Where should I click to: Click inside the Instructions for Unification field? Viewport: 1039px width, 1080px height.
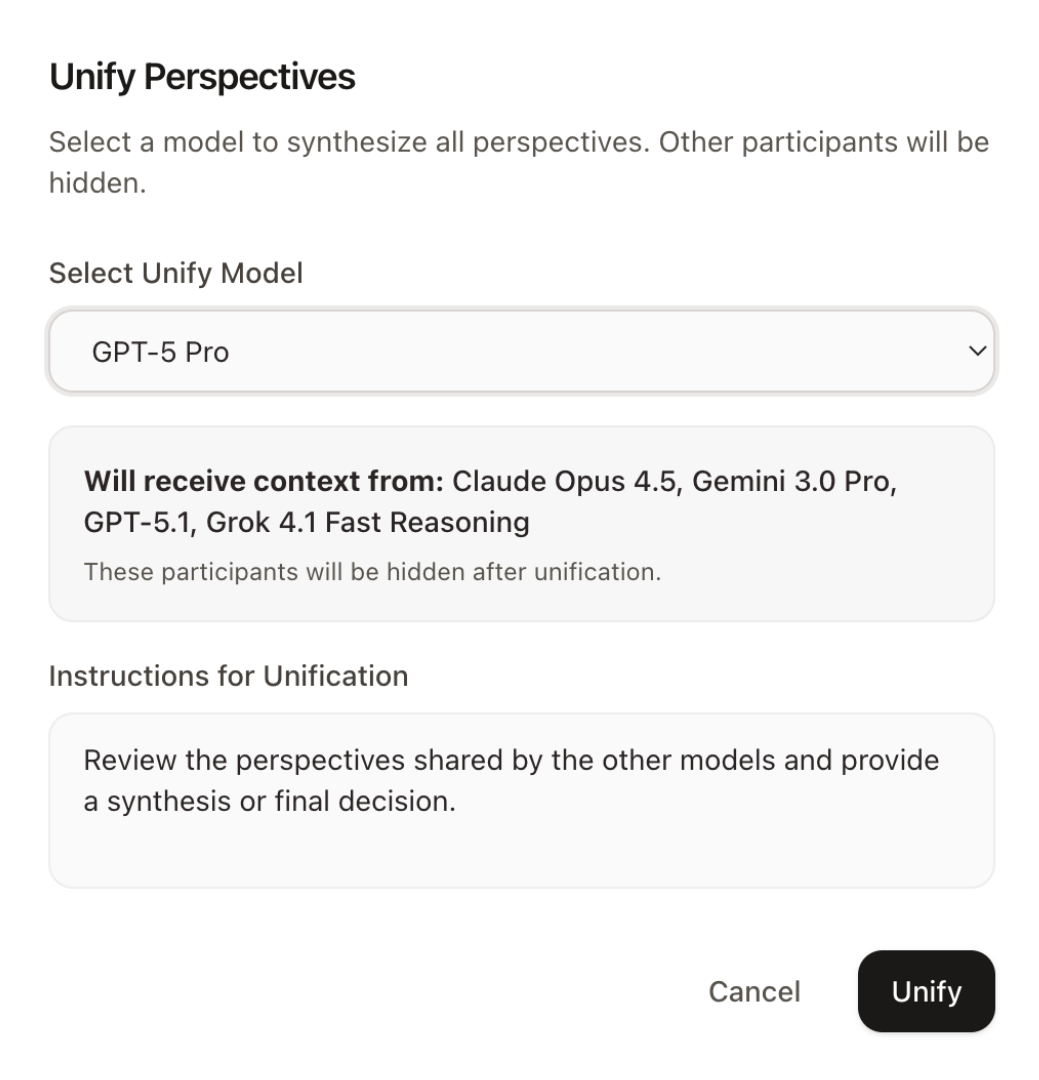click(x=520, y=800)
